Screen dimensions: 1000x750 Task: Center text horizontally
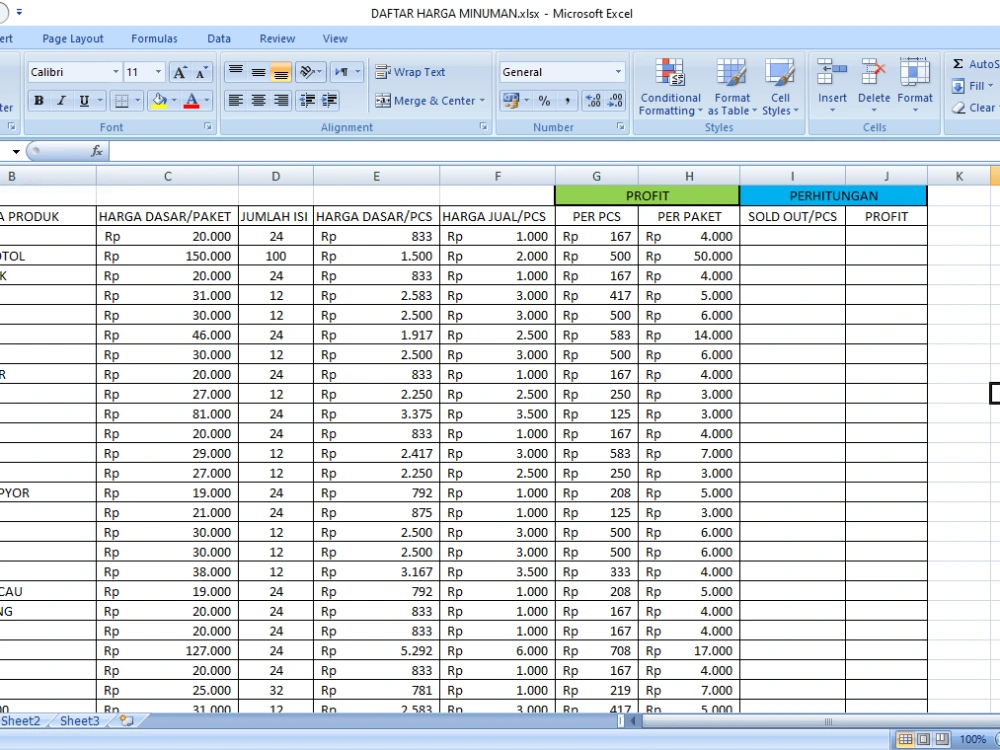coord(258,101)
